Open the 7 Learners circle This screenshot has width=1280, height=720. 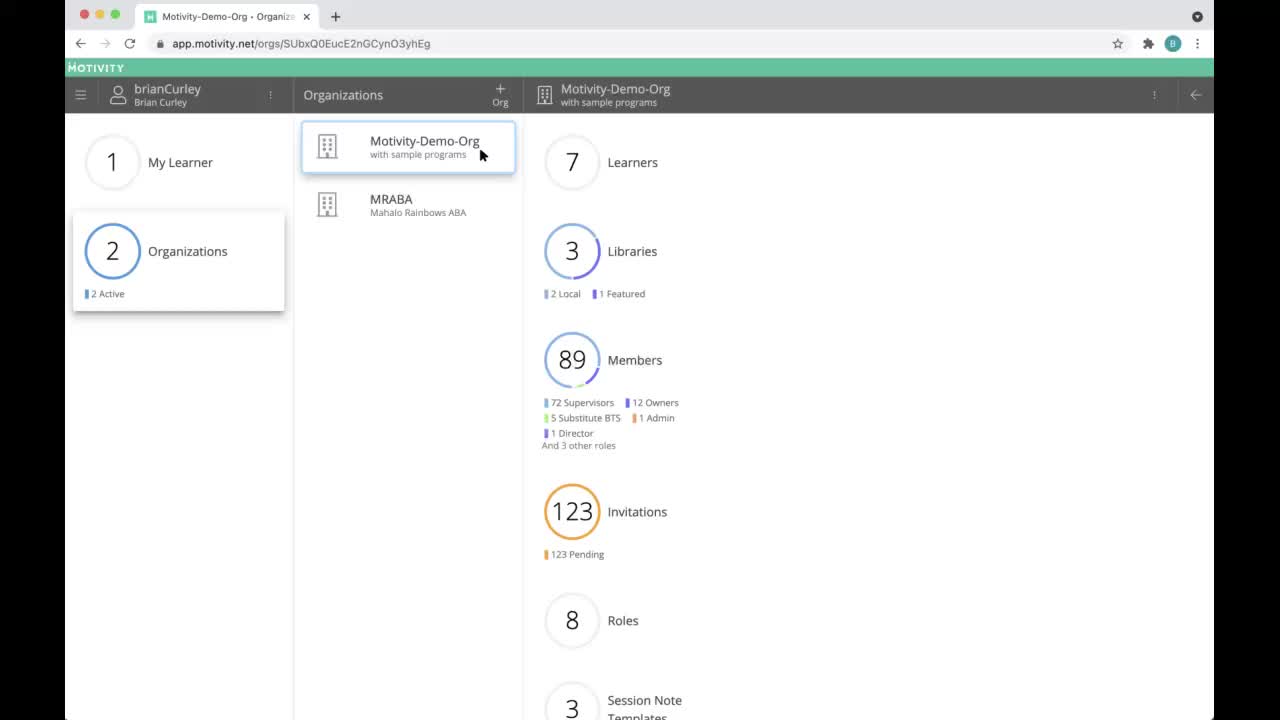[x=572, y=162]
